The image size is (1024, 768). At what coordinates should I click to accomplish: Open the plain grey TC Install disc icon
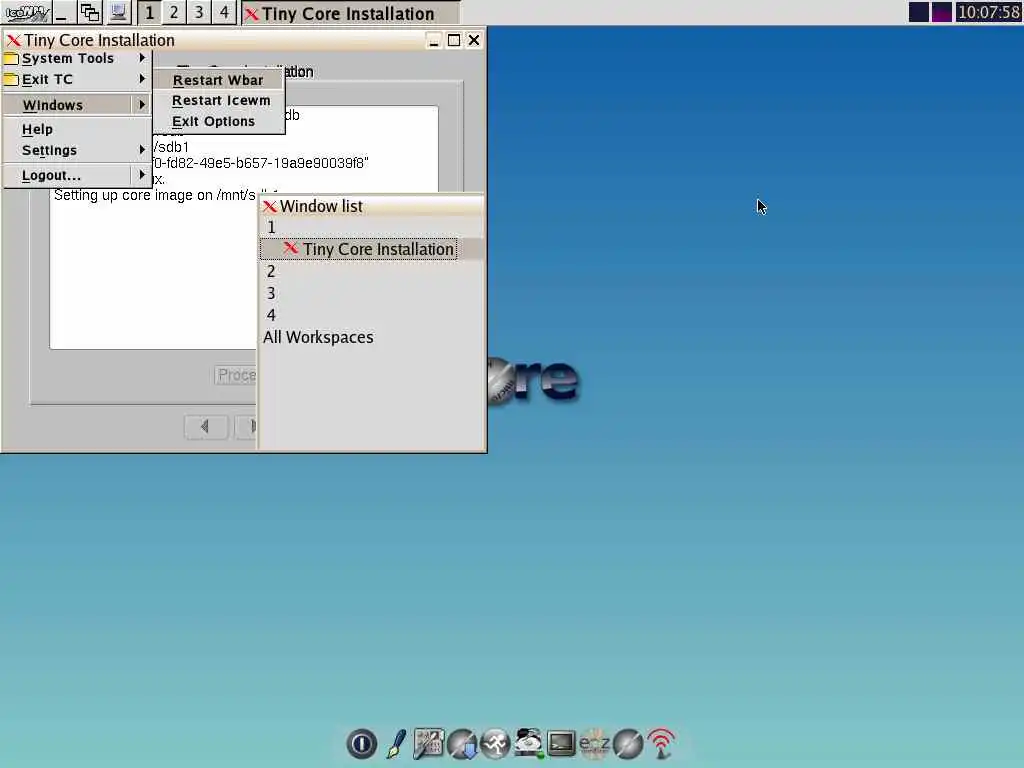pos(628,744)
